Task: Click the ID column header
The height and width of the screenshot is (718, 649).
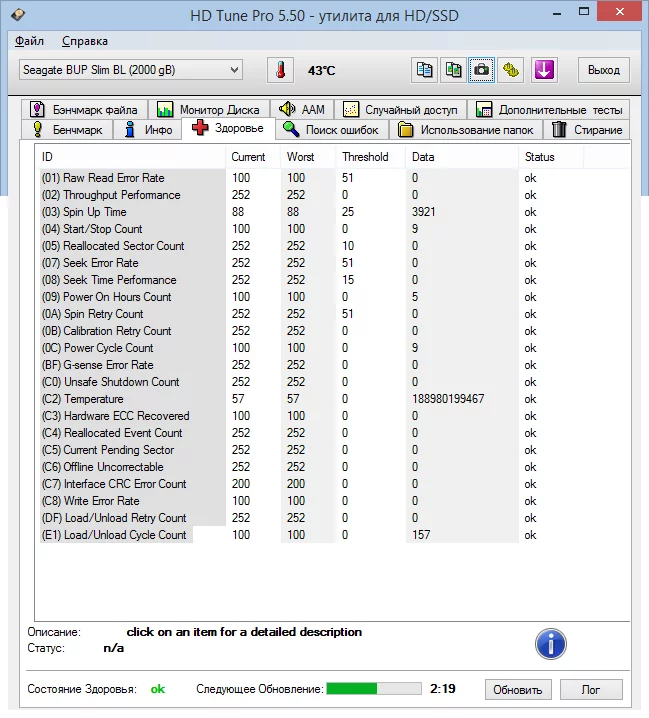Action: pos(130,157)
